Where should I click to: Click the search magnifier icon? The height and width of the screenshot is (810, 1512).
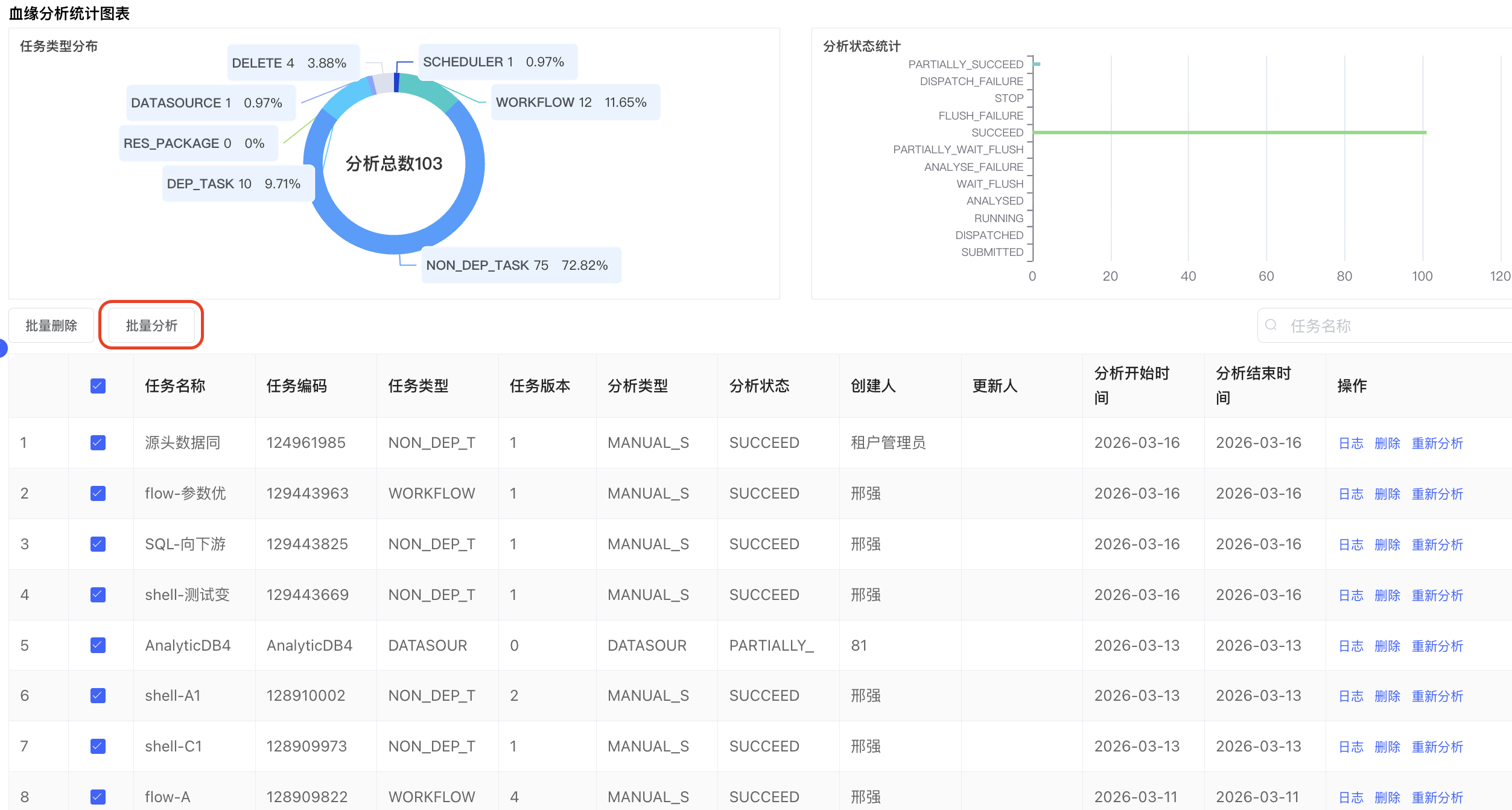pyautogui.click(x=1271, y=325)
